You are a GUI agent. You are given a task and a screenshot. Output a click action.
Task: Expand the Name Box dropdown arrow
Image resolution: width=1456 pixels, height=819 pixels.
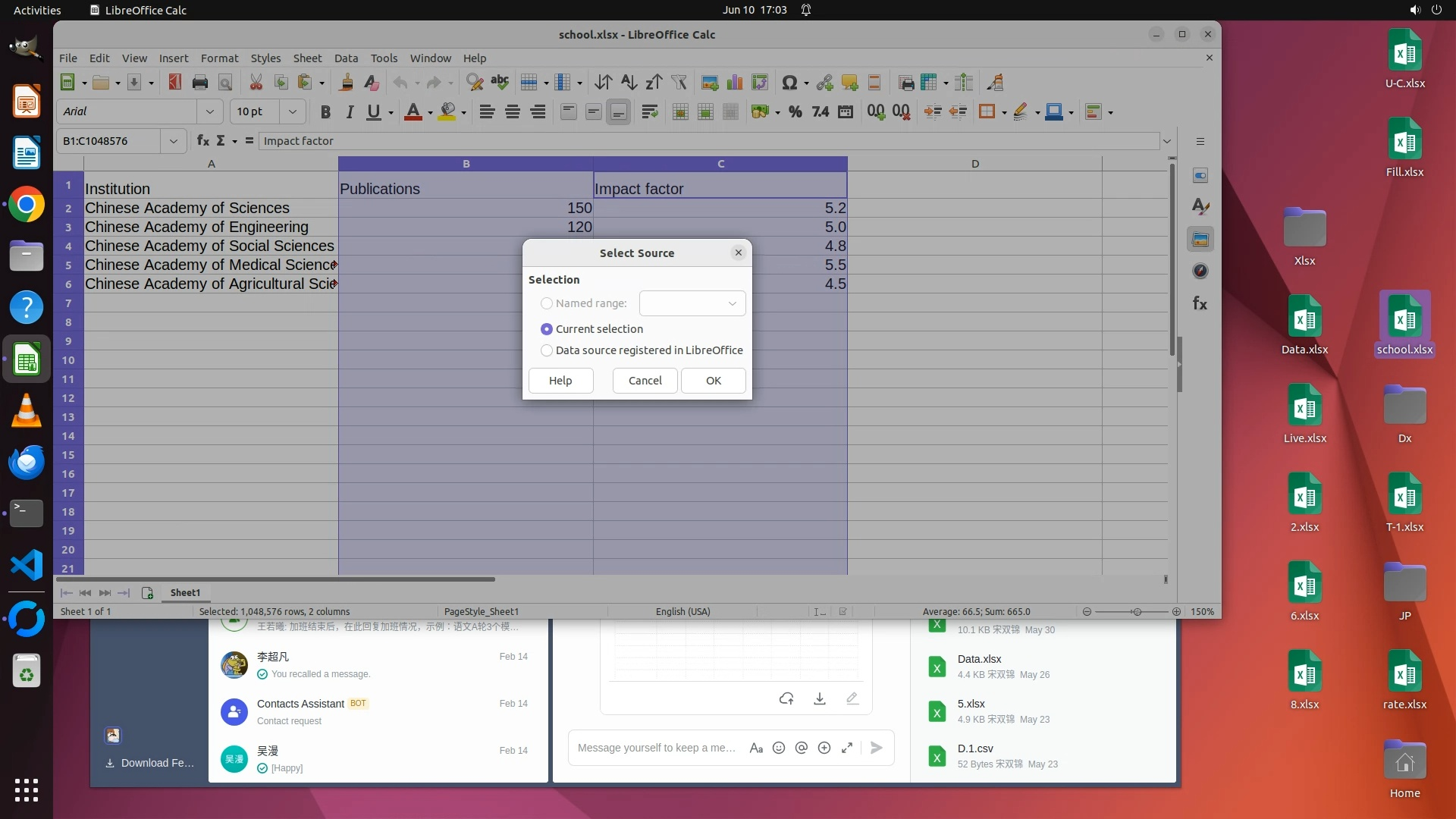pos(174,141)
